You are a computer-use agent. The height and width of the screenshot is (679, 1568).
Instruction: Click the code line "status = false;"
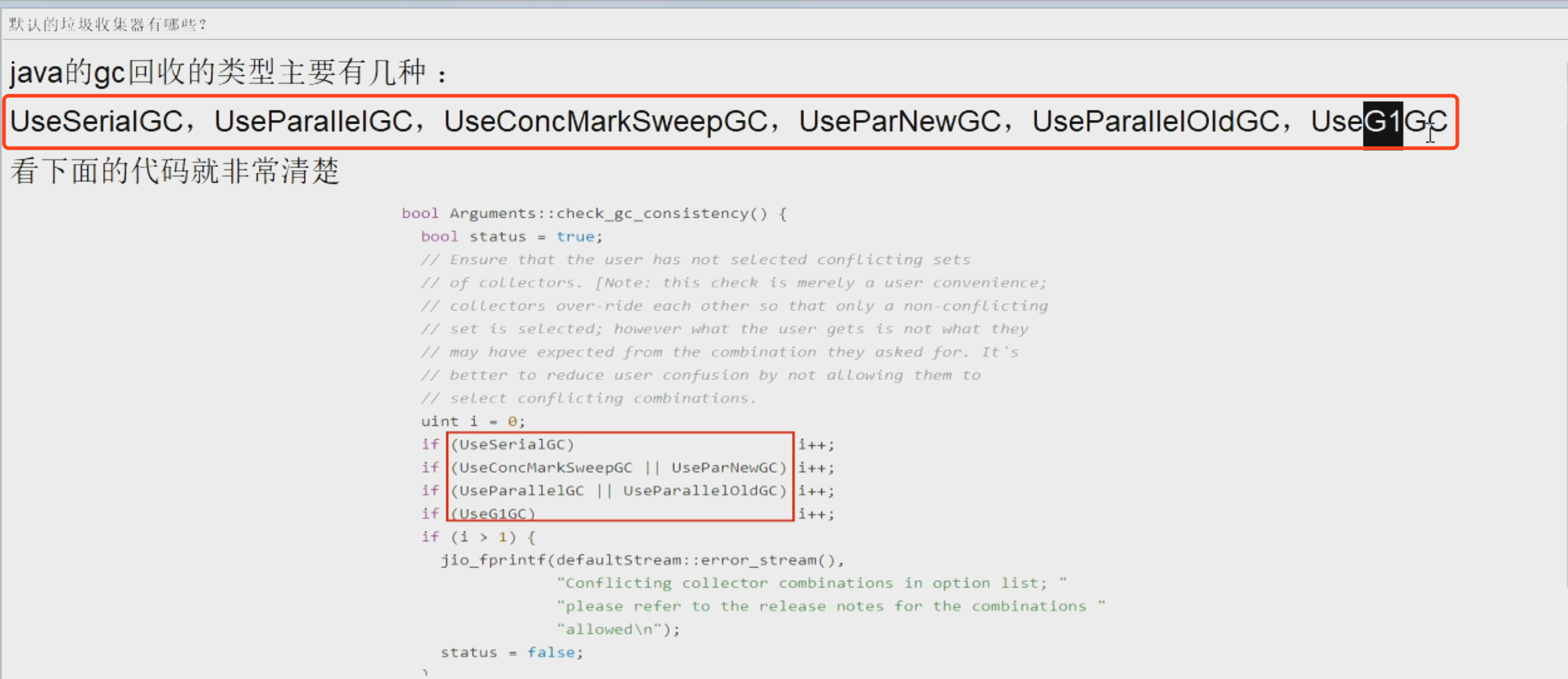click(x=512, y=653)
